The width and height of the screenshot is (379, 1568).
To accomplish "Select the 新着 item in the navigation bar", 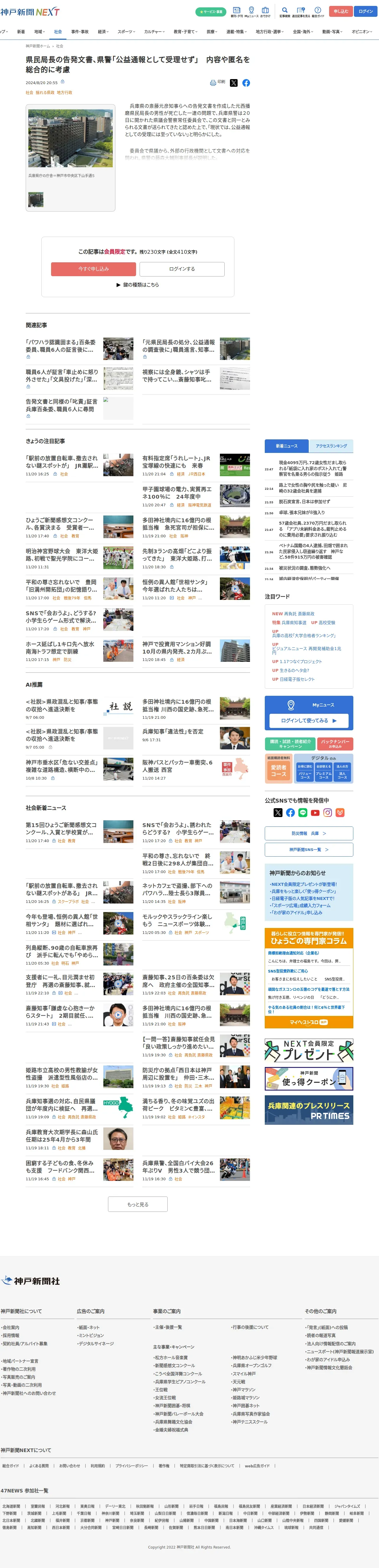I will pos(21,32).
